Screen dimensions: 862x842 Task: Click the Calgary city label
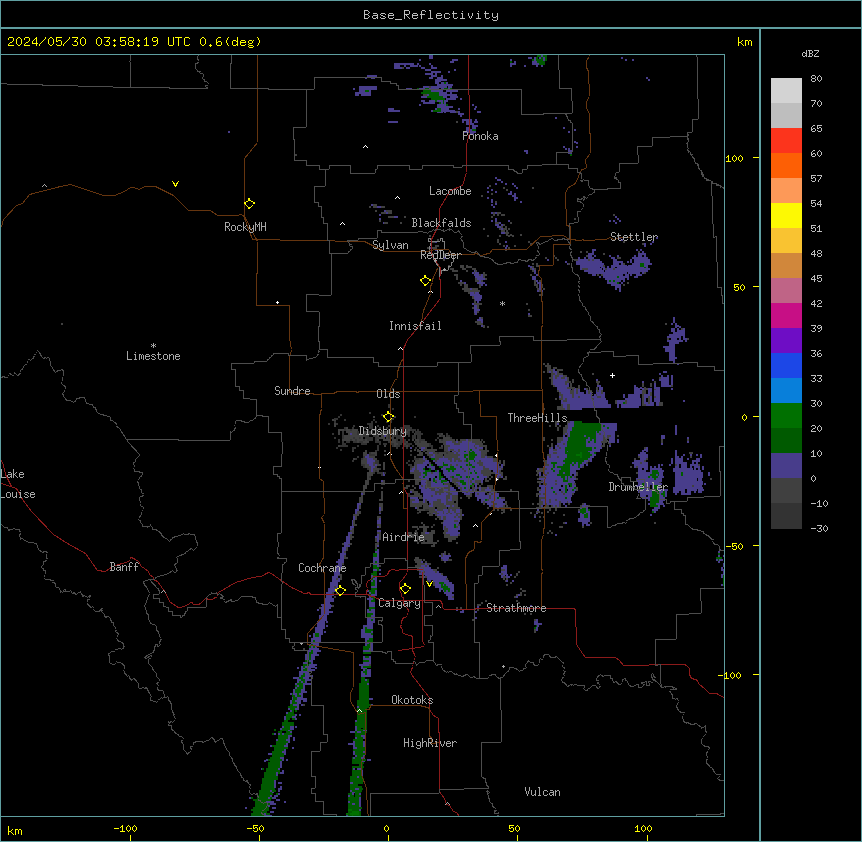click(x=399, y=603)
